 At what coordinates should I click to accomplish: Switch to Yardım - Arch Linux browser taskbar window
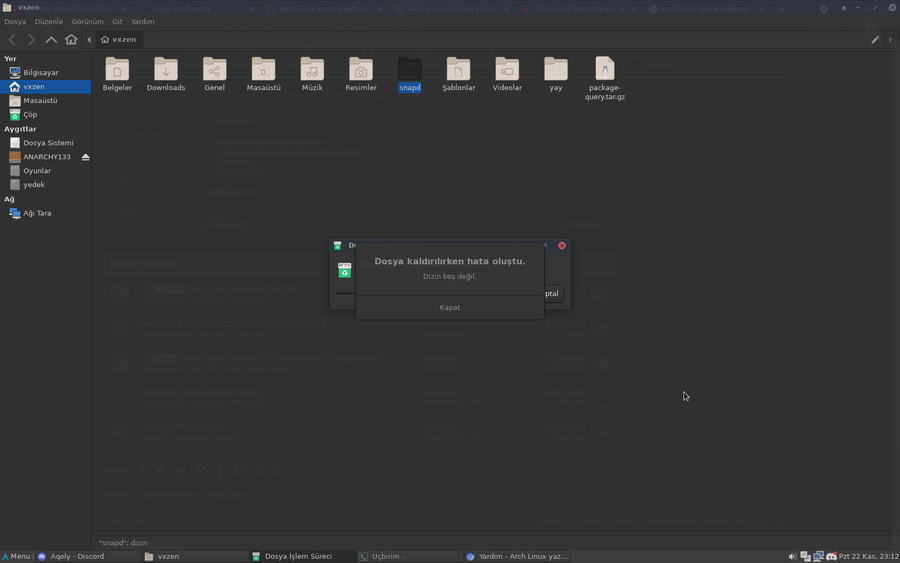point(516,556)
